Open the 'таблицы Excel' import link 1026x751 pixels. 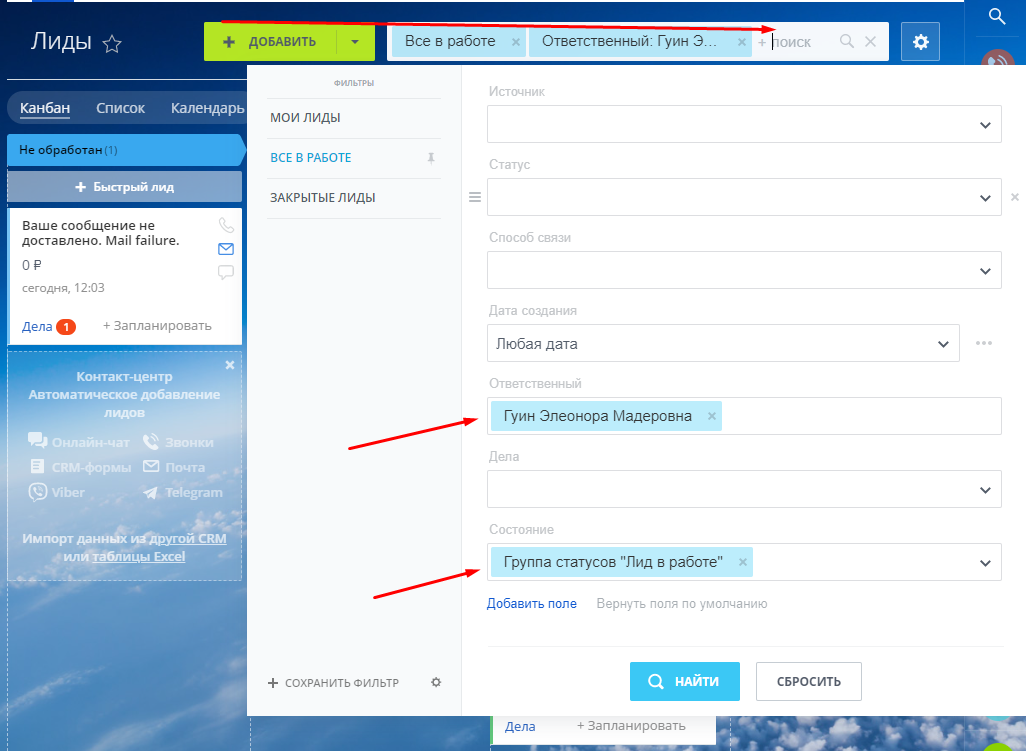(139, 557)
